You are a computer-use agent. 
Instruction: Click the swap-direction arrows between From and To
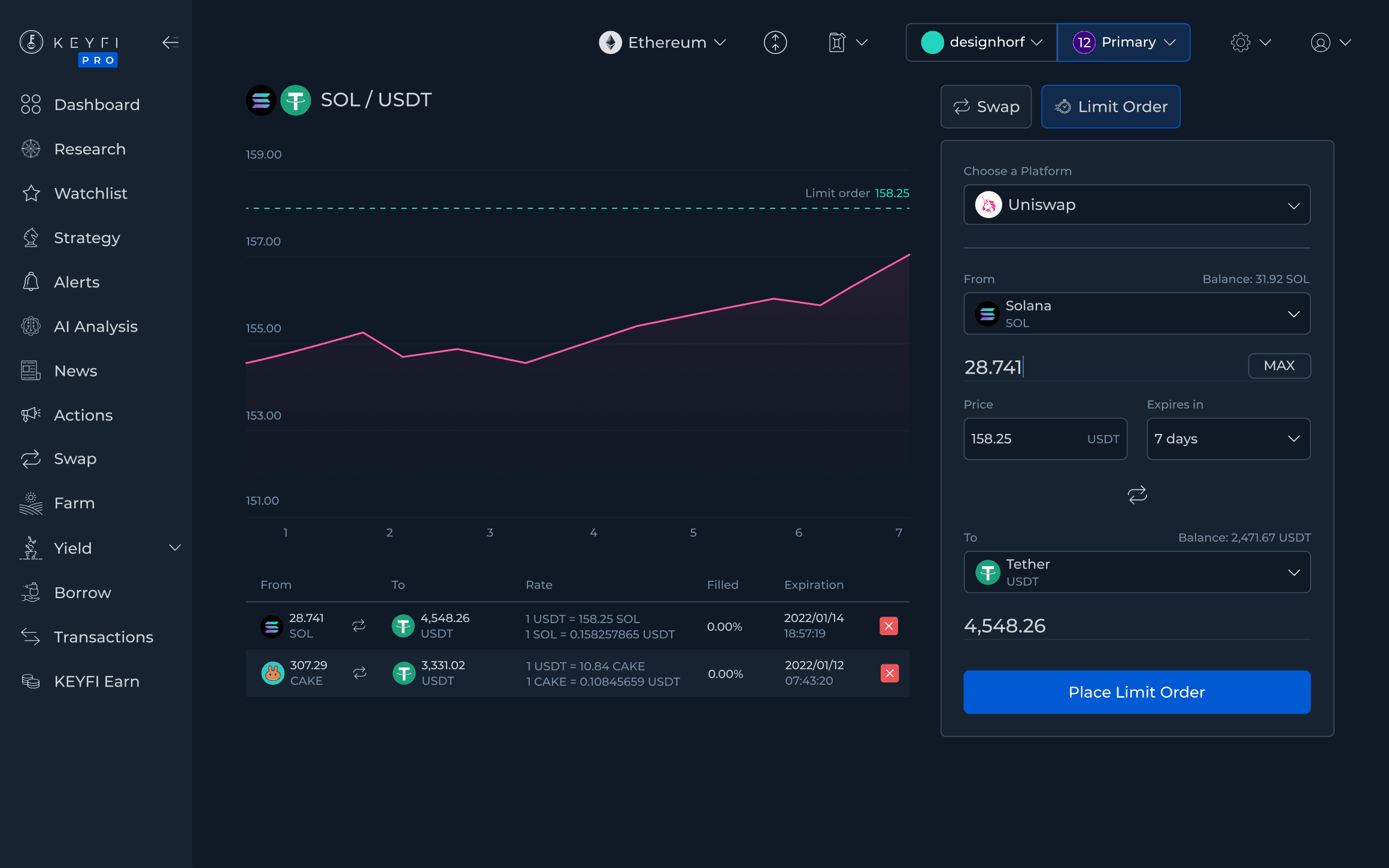(1136, 495)
